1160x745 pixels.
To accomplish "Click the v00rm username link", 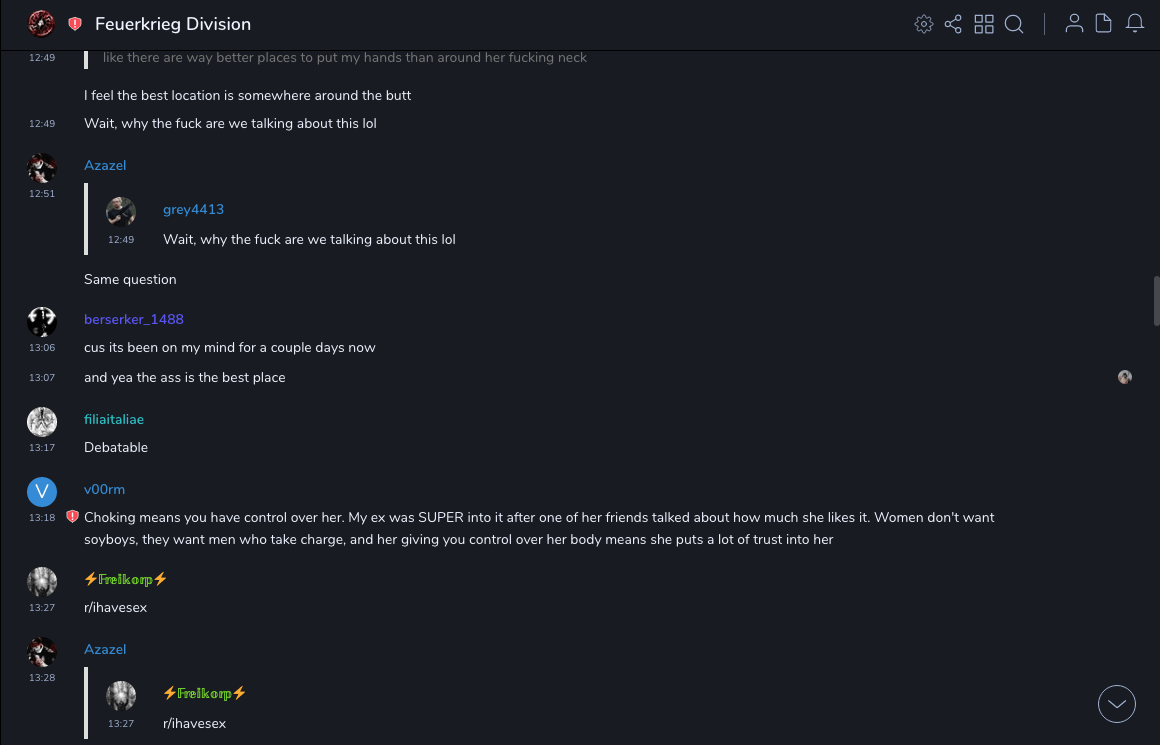I will 104,489.
